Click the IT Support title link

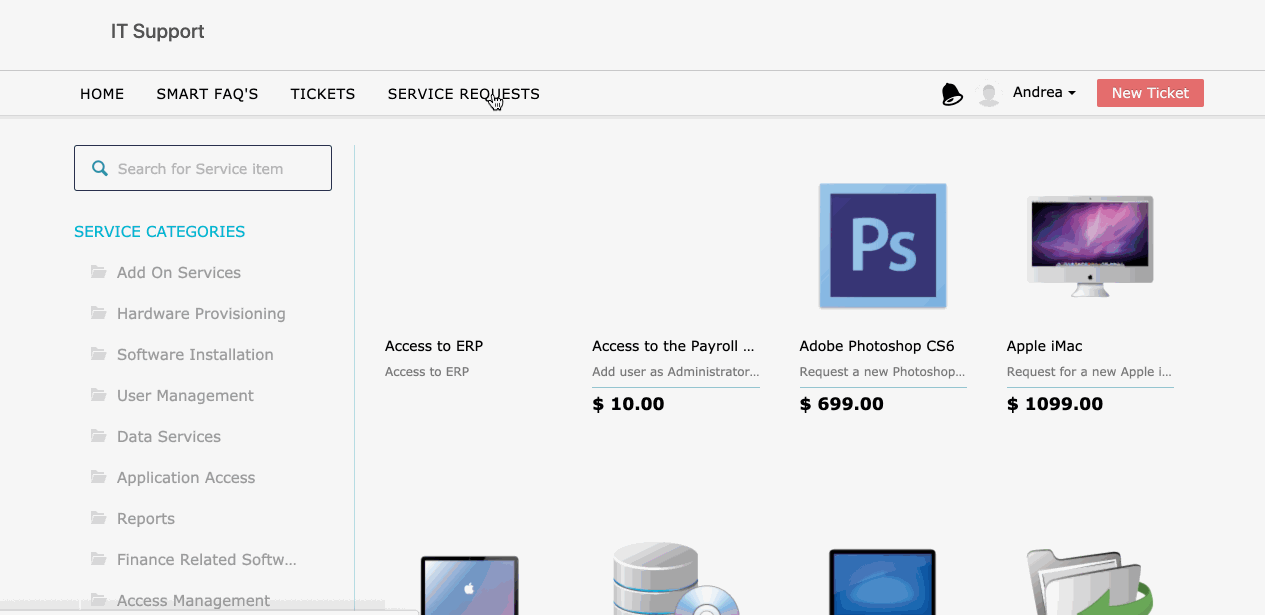157,31
